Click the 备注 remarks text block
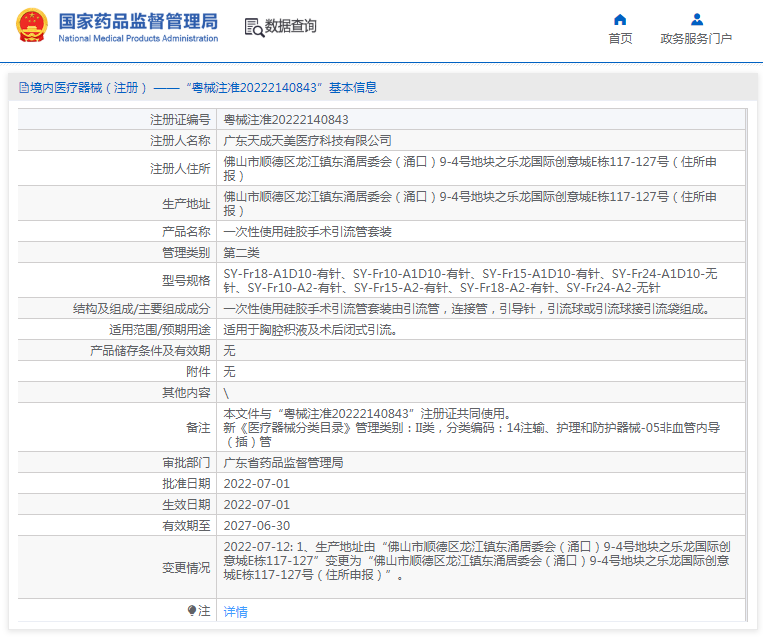Screen dimensions: 763x640 click(472, 427)
